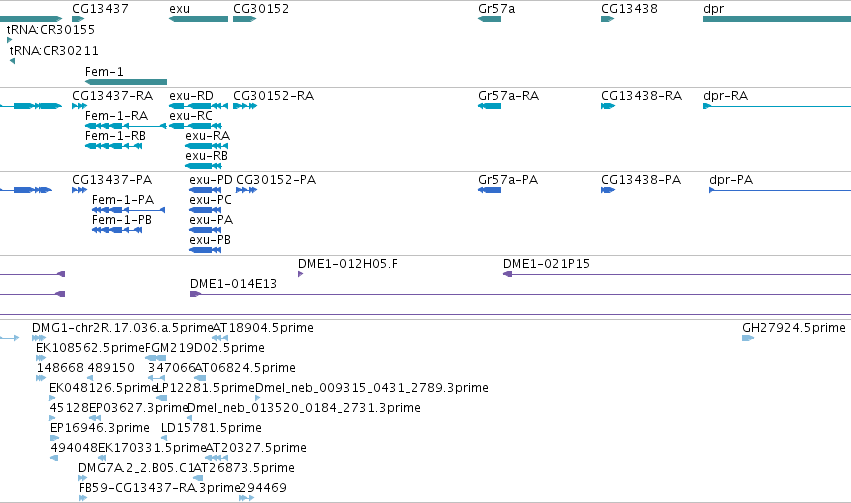Viewport: 851px width, 503px height.
Task: Click exu-PD protein label
Action: coord(211,180)
